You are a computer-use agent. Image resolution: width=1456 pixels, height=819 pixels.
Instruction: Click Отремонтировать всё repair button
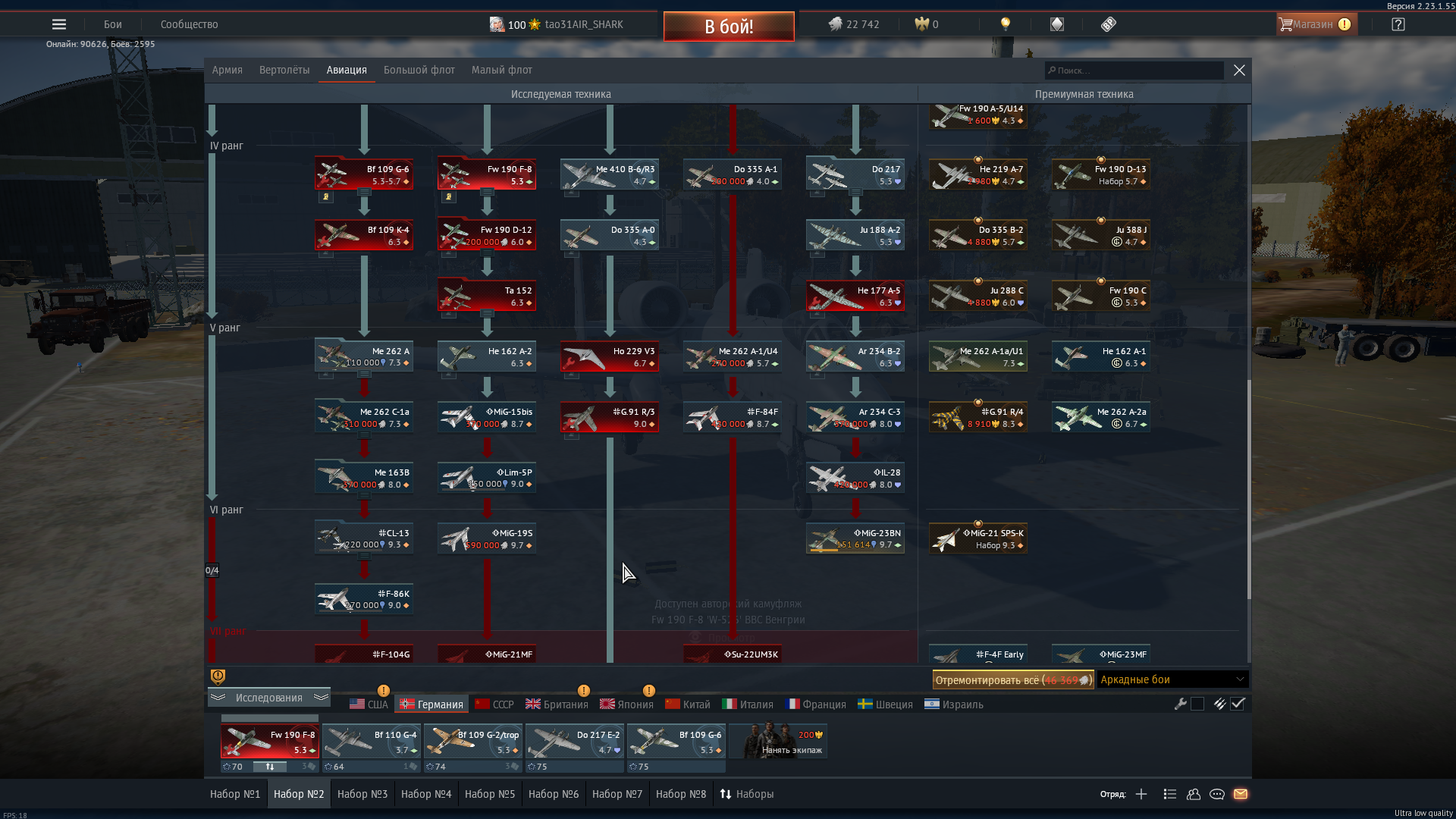pyautogui.click(x=1013, y=680)
